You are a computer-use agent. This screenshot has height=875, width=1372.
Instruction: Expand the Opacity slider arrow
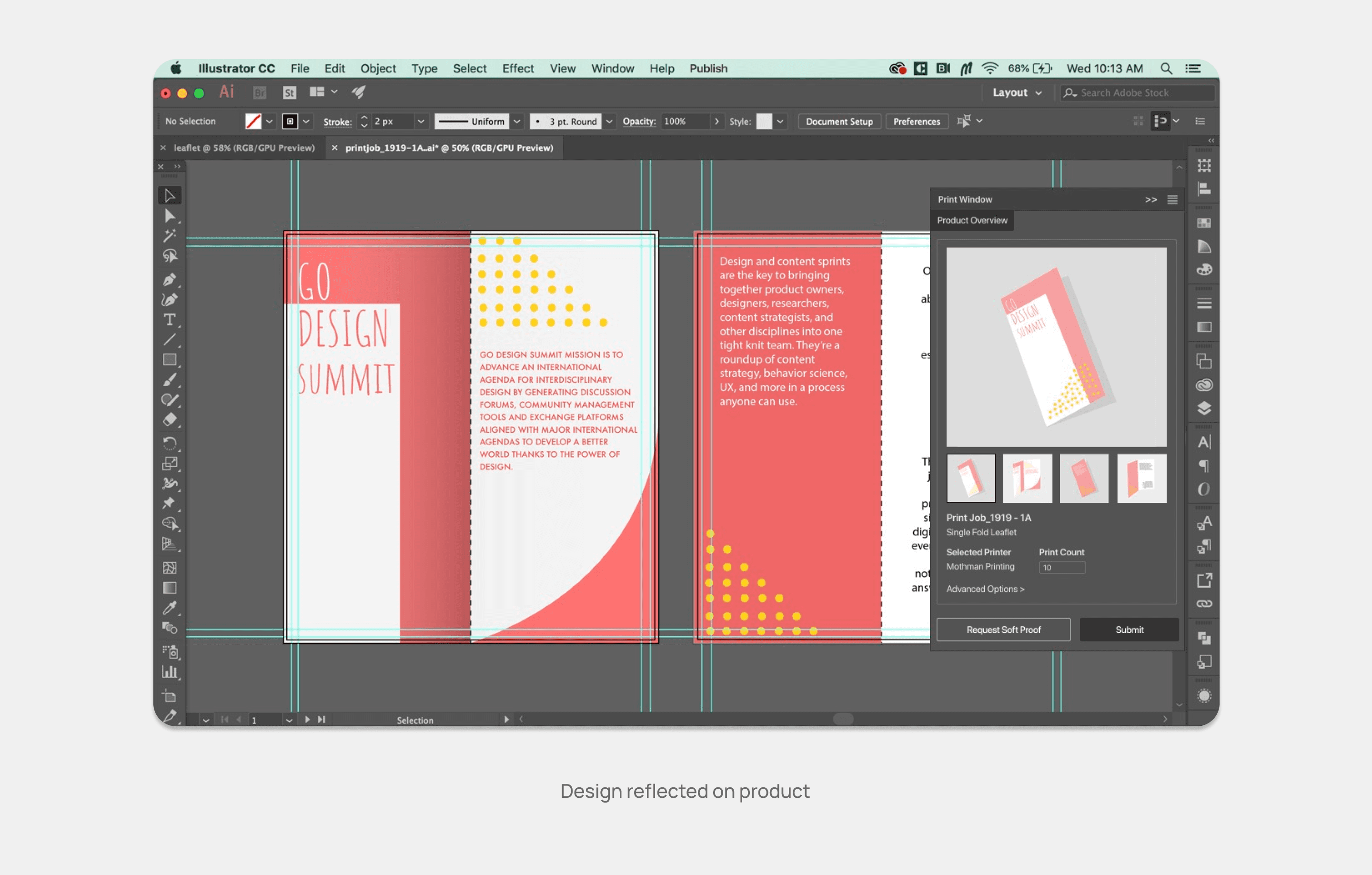coord(717,122)
